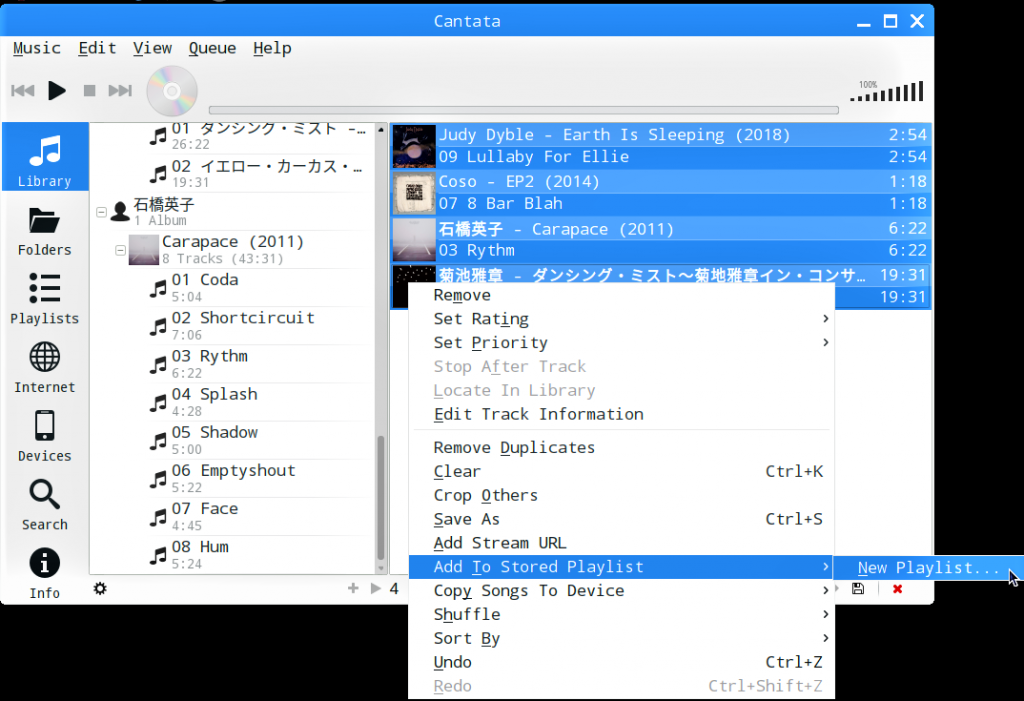This screenshot has height=701, width=1024.
Task: Open the Shuffle submenu
Action: 621,615
